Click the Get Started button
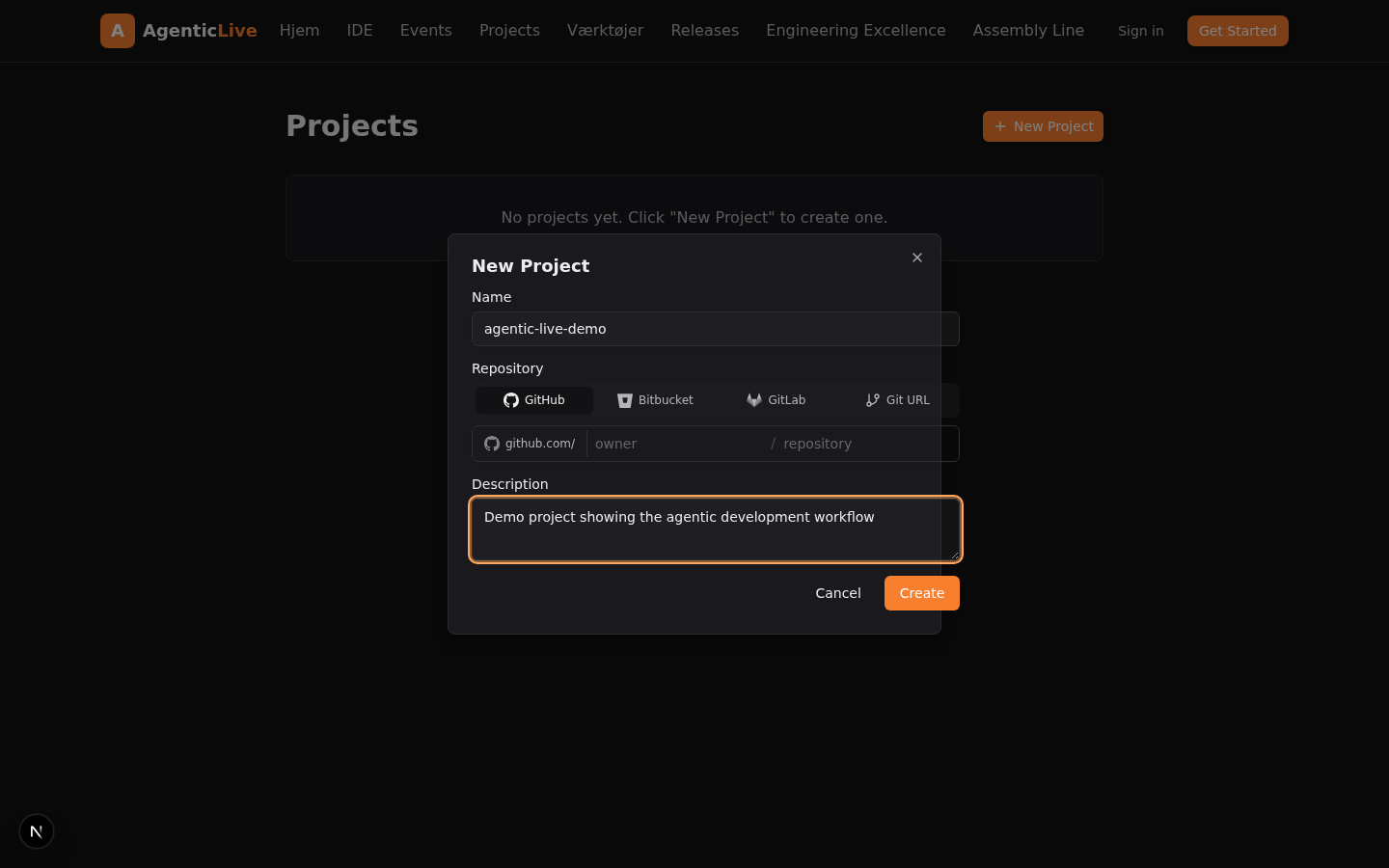 1237,31
